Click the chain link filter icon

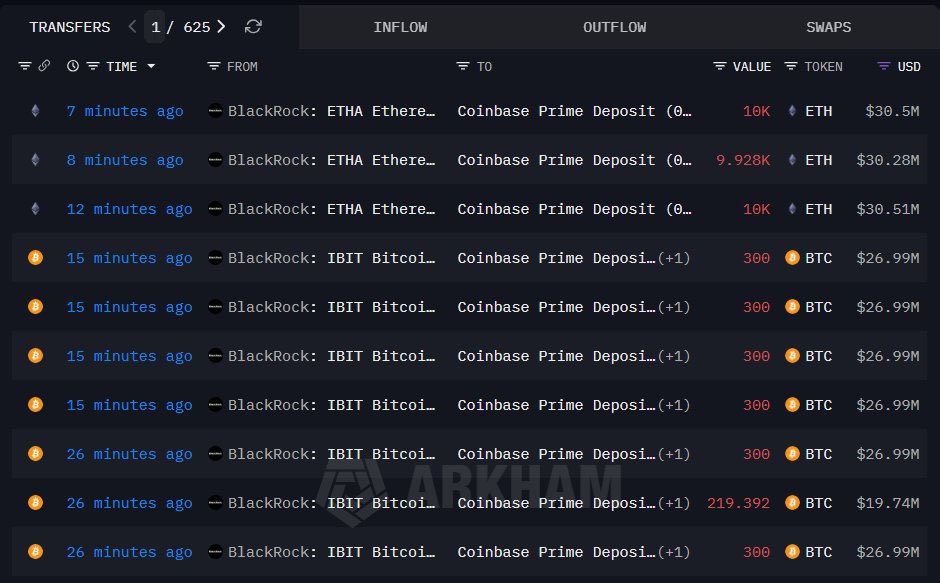click(x=44, y=66)
